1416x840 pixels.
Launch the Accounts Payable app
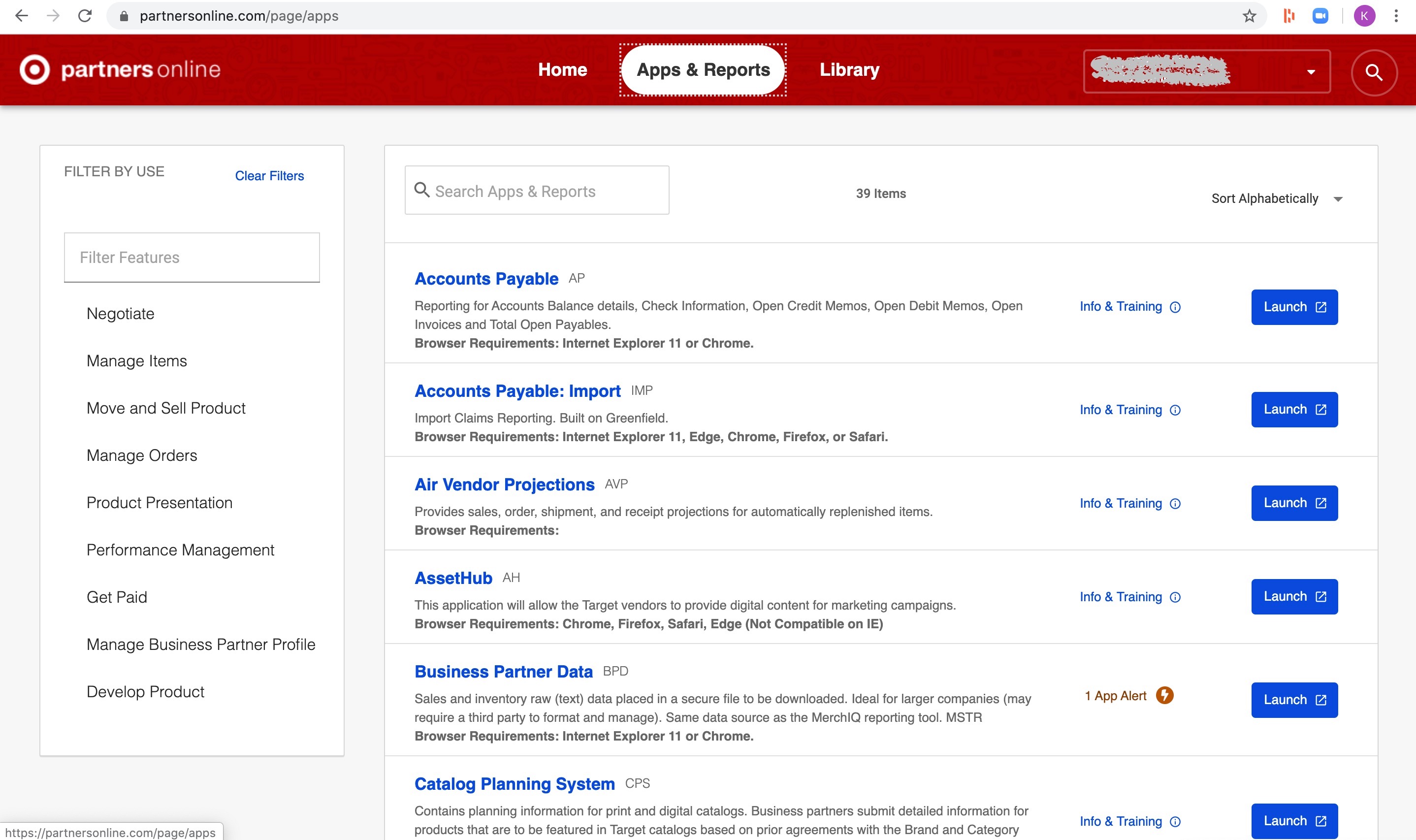(x=1294, y=307)
